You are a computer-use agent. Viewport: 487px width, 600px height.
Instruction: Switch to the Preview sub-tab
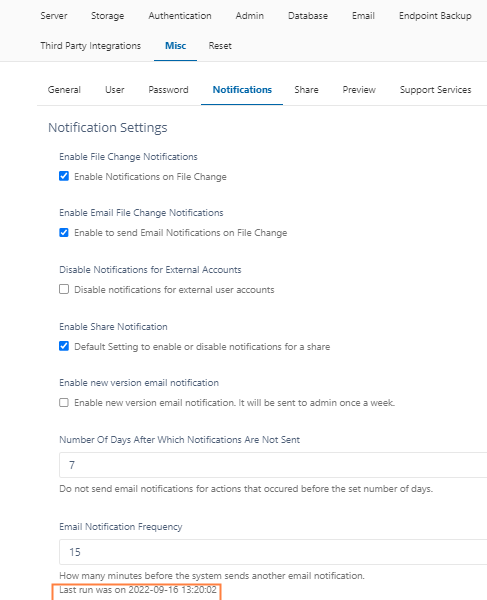(359, 90)
